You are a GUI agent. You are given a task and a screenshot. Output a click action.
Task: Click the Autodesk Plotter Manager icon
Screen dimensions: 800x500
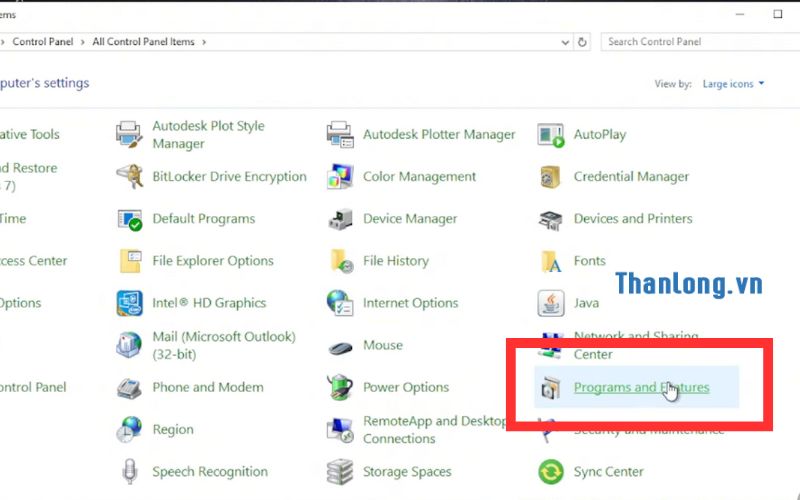[340, 135]
